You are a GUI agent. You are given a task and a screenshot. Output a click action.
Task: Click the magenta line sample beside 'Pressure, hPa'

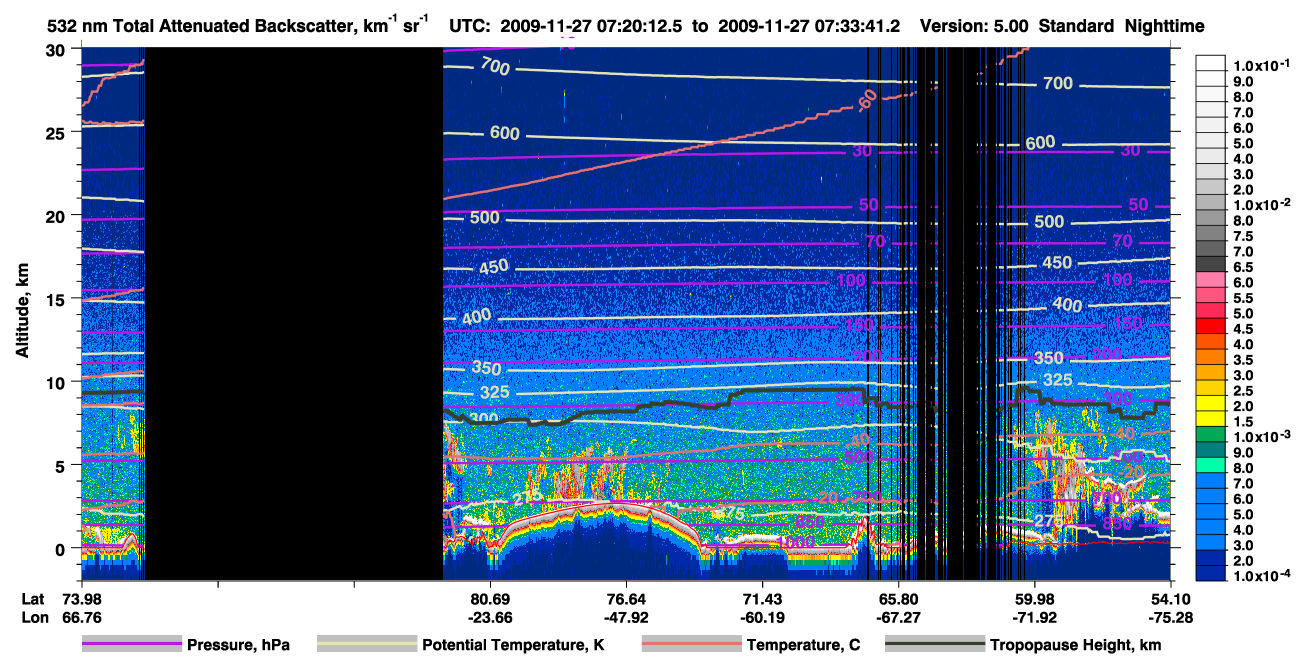pyautogui.click(x=131, y=645)
